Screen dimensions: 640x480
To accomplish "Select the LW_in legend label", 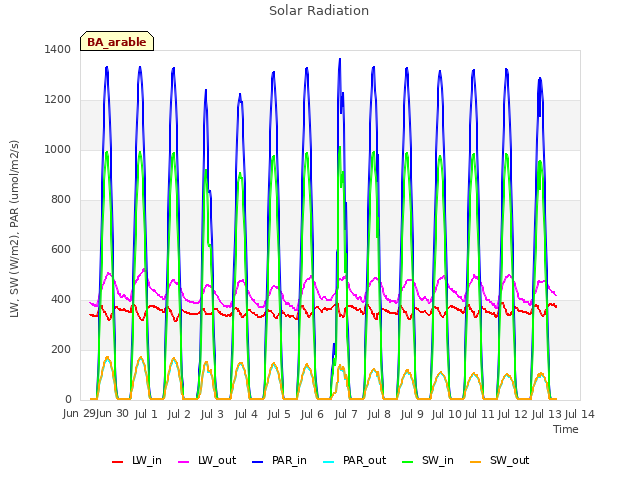I will click(x=147, y=460).
